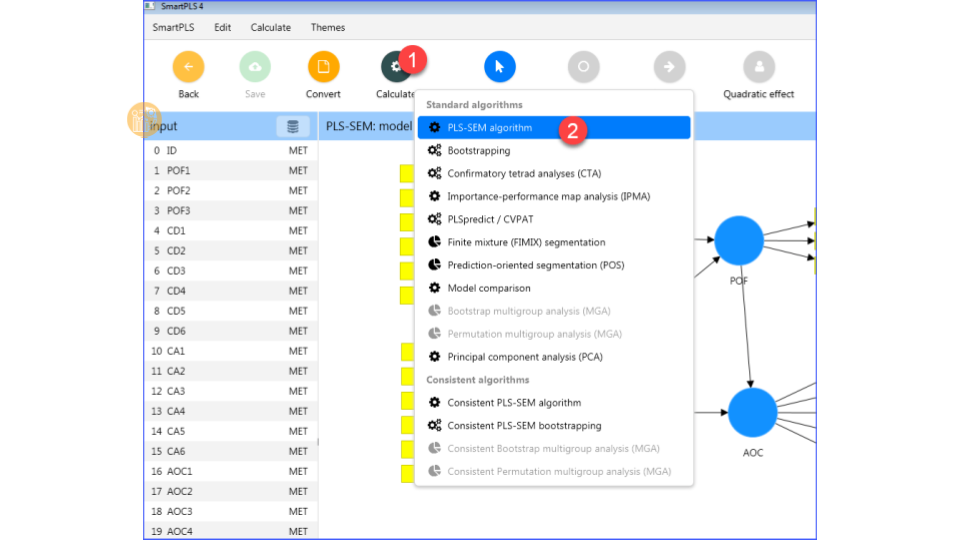Image resolution: width=960 pixels, height=540 pixels.
Task: Click the green Save cloud icon
Action: 255,67
